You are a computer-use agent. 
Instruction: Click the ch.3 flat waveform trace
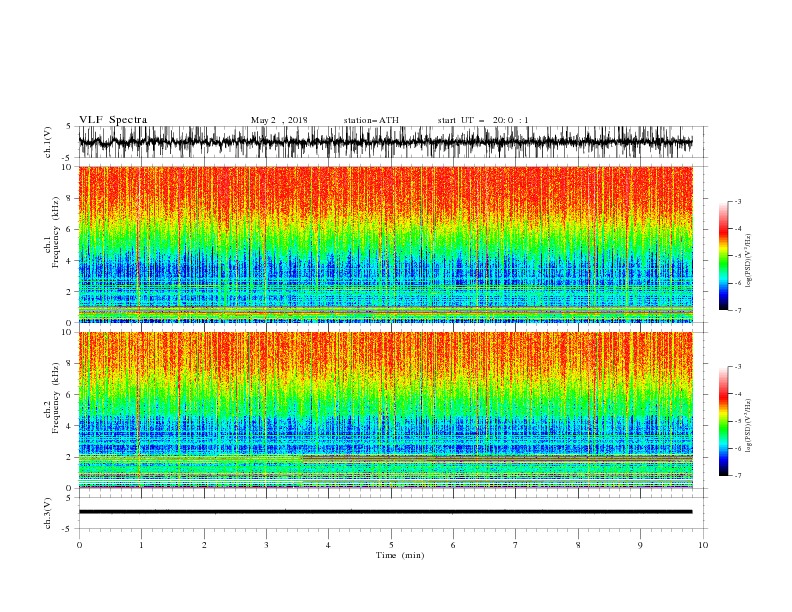pos(385,512)
